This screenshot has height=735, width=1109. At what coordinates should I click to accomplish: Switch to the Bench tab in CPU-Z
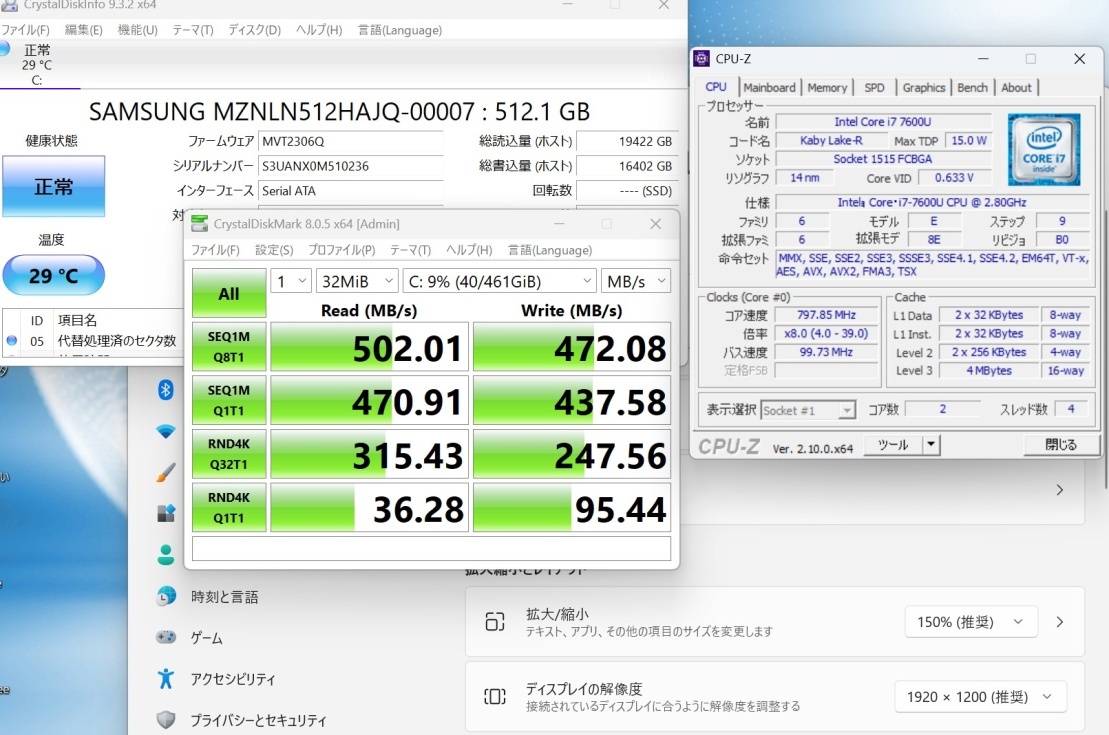[x=972, y=88]
